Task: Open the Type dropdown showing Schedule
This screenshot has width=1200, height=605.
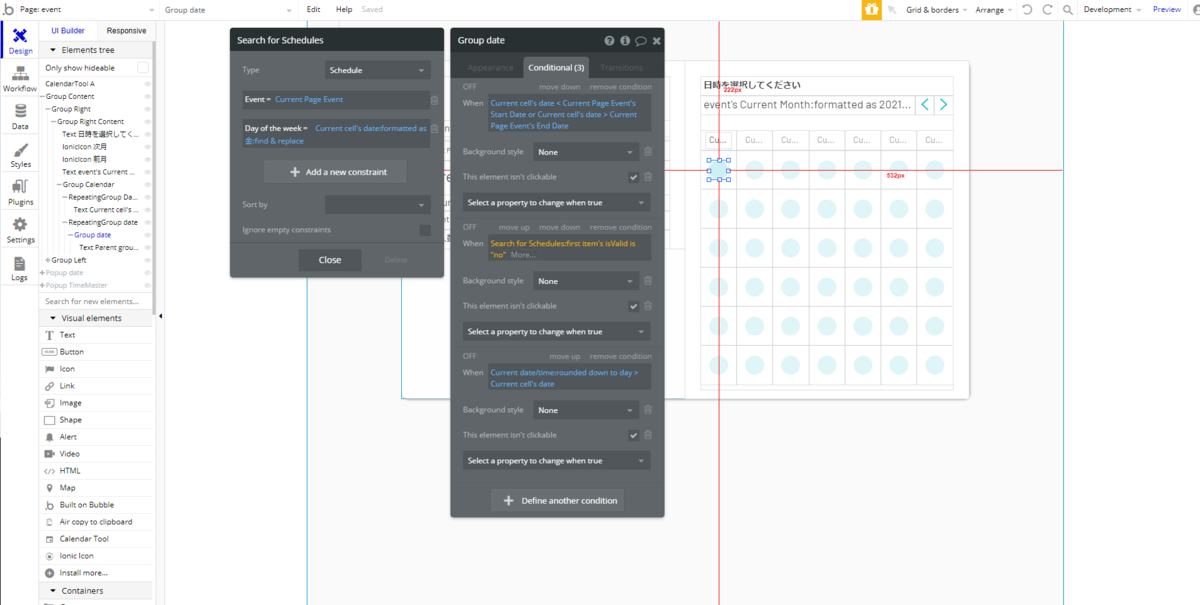Action: coord(378,70)
